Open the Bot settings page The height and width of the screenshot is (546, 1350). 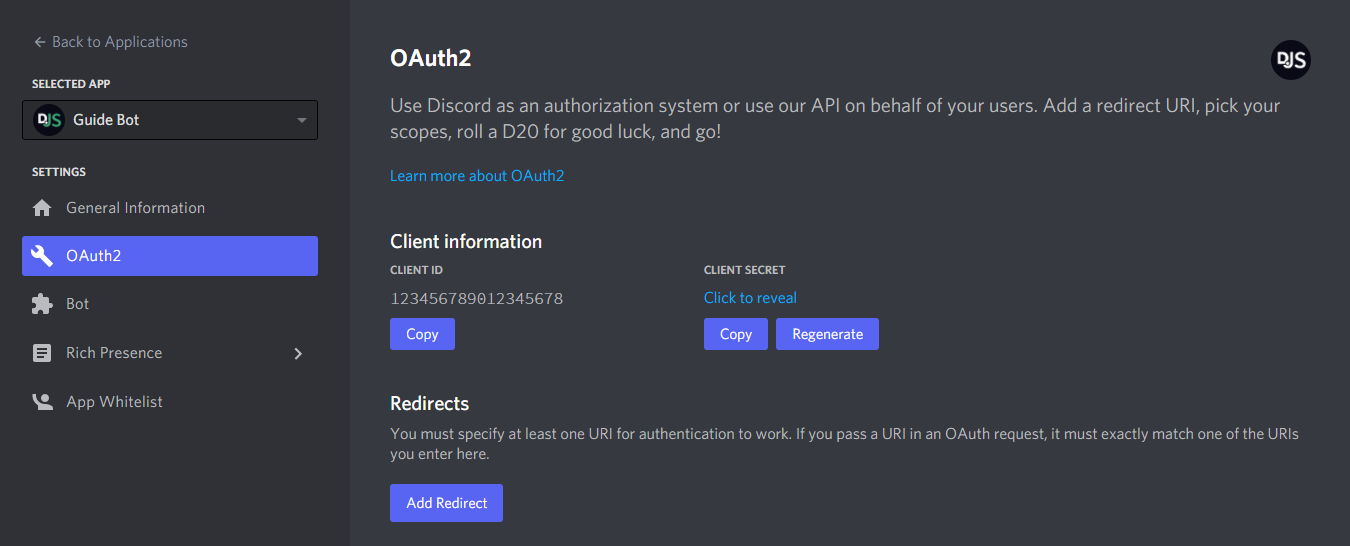(78, 304)
